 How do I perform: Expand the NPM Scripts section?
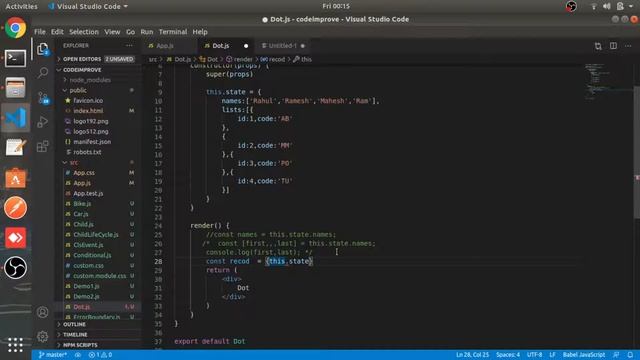click(x=97, y=345)
